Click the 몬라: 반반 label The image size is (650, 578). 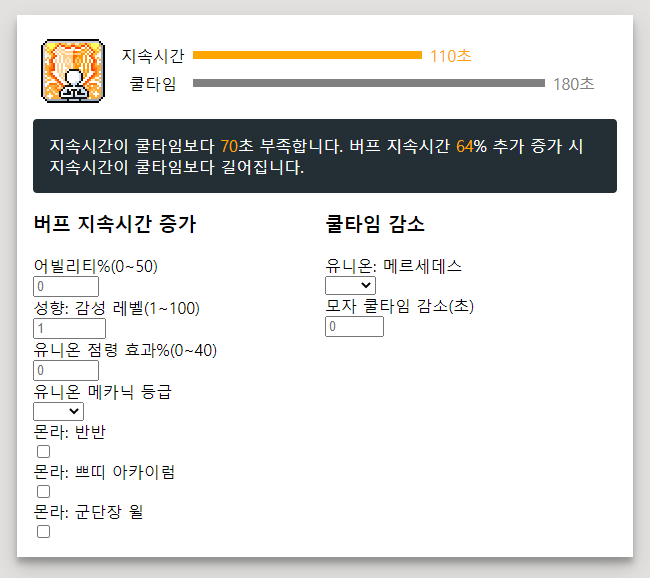coord(70,432)
